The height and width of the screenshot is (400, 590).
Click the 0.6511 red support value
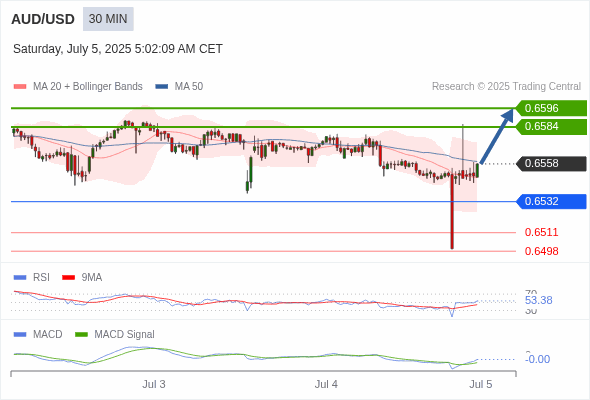coord(541,232)
